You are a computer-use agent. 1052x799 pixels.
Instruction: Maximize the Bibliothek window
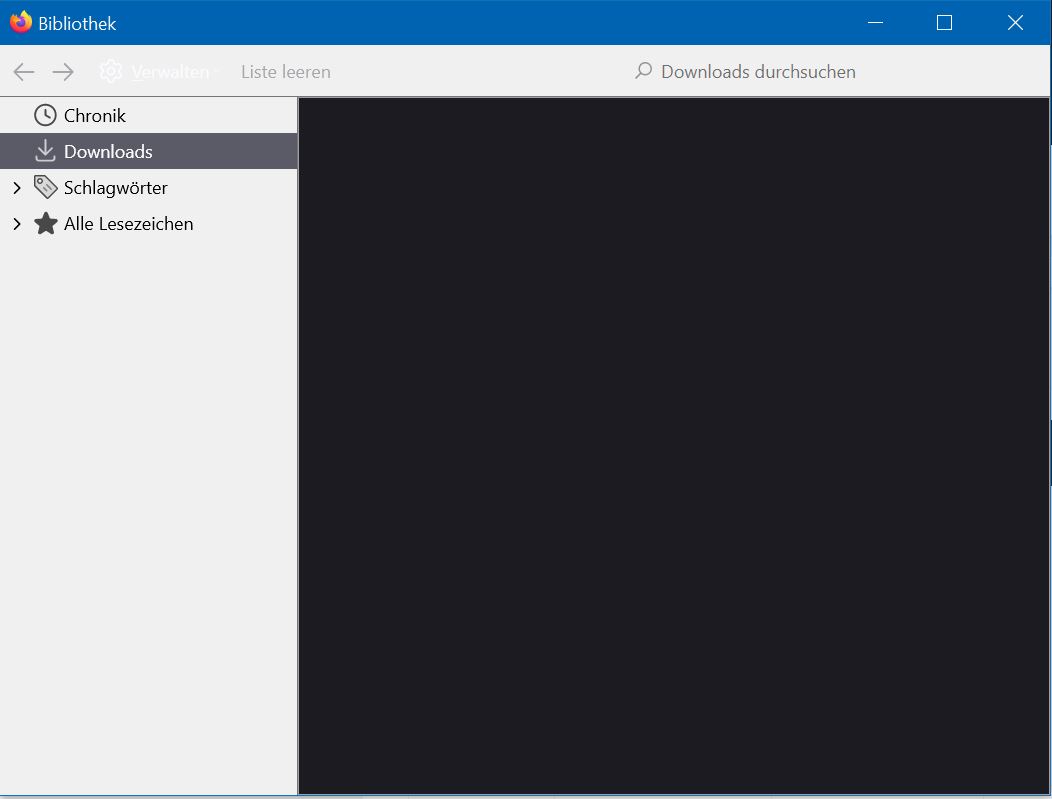(944, 23)
